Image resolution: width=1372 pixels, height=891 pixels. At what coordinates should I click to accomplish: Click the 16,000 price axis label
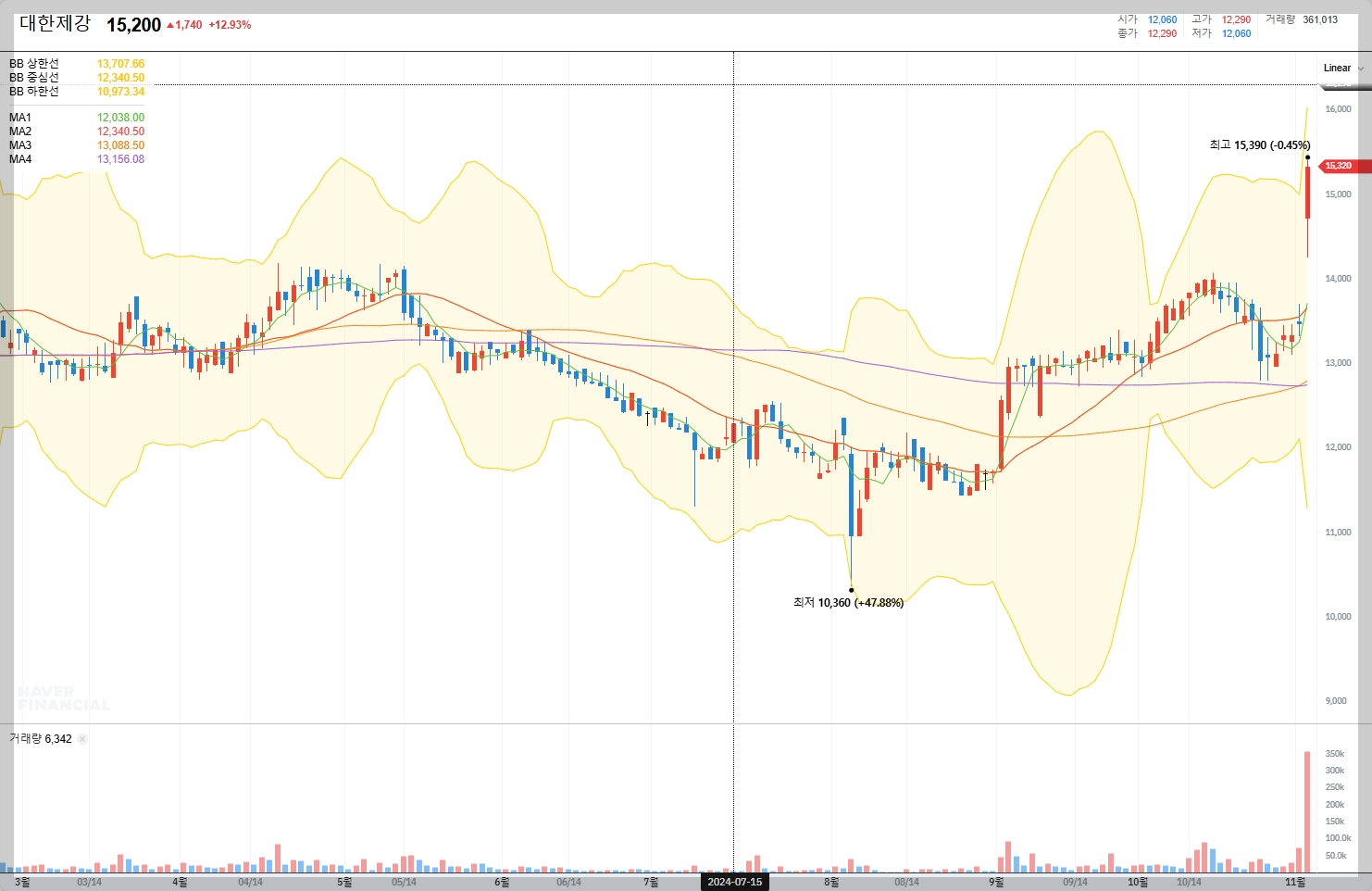(1339, 109)
